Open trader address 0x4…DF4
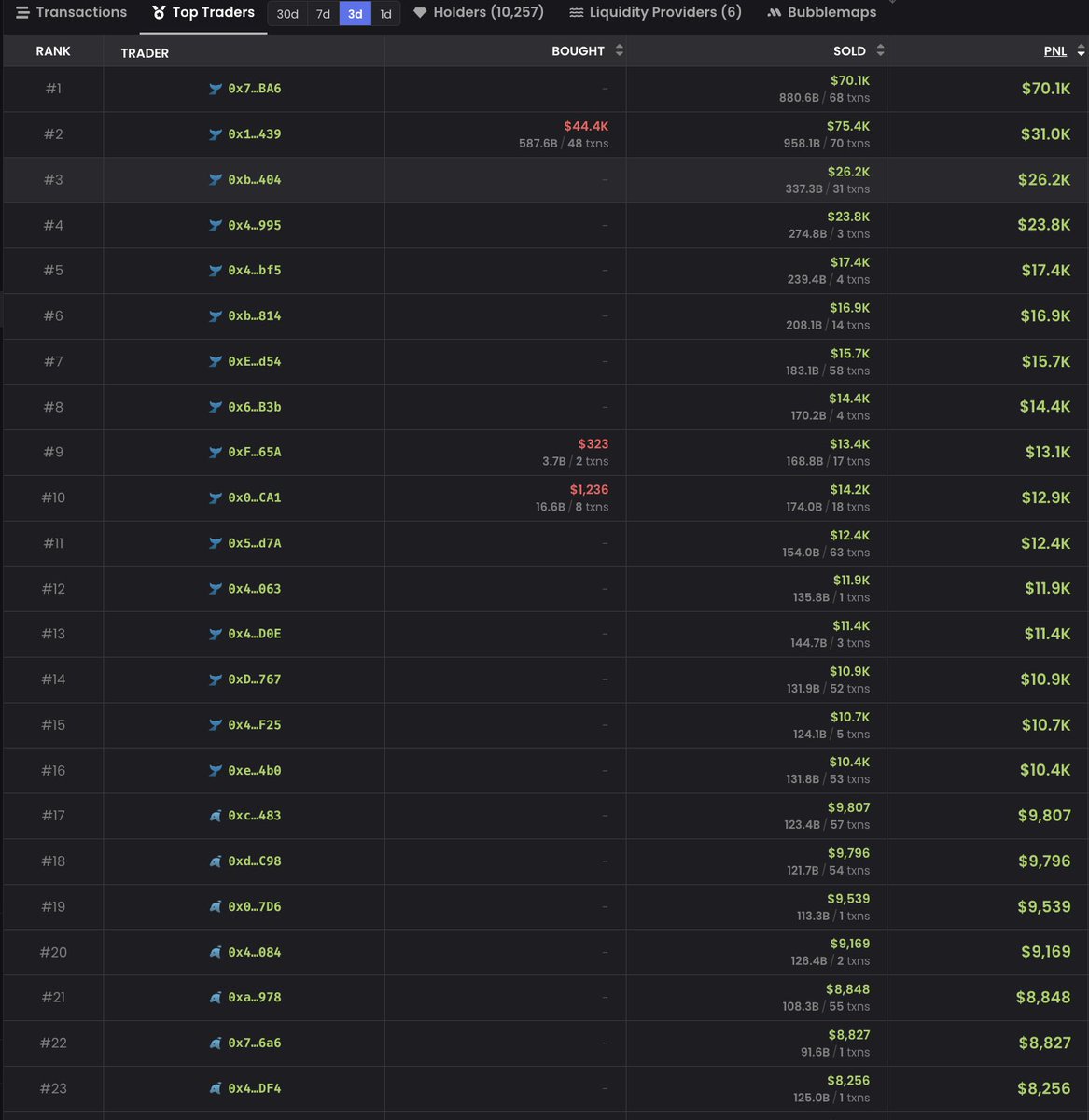1089x1120 pixels. pos(255,1088)
